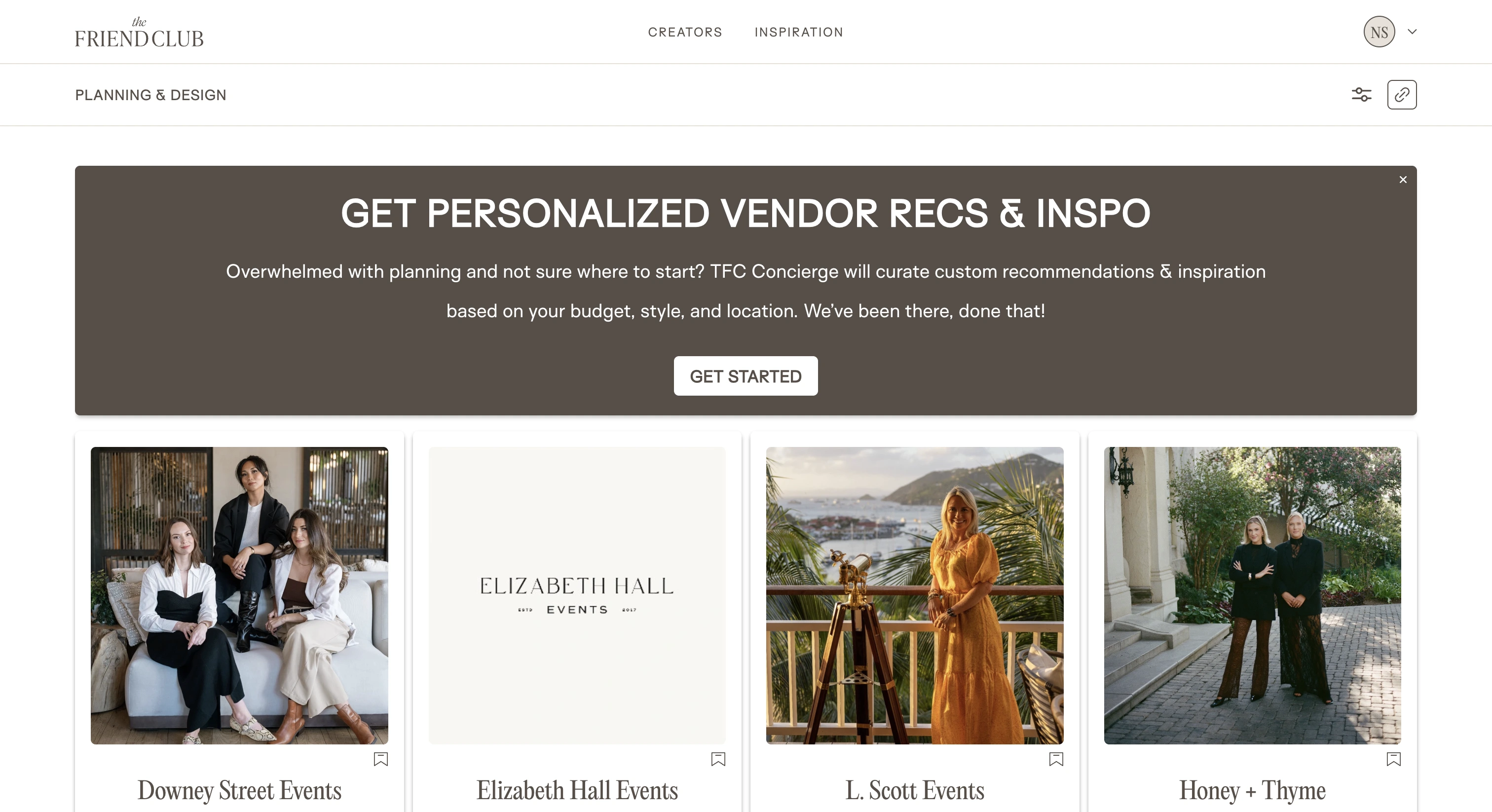Copy page link with chain icon
1492x812 pixels.
point(1402,94)
